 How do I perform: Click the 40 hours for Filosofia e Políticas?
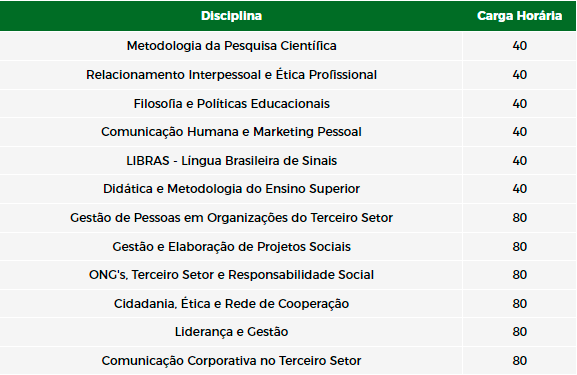tap(520, 104)
